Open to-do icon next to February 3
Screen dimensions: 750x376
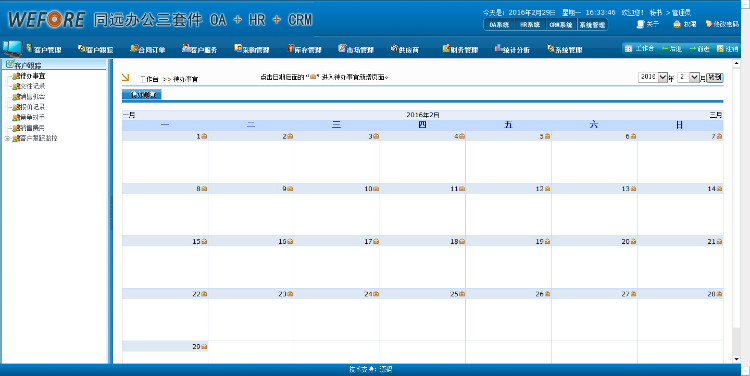[376, 136]
